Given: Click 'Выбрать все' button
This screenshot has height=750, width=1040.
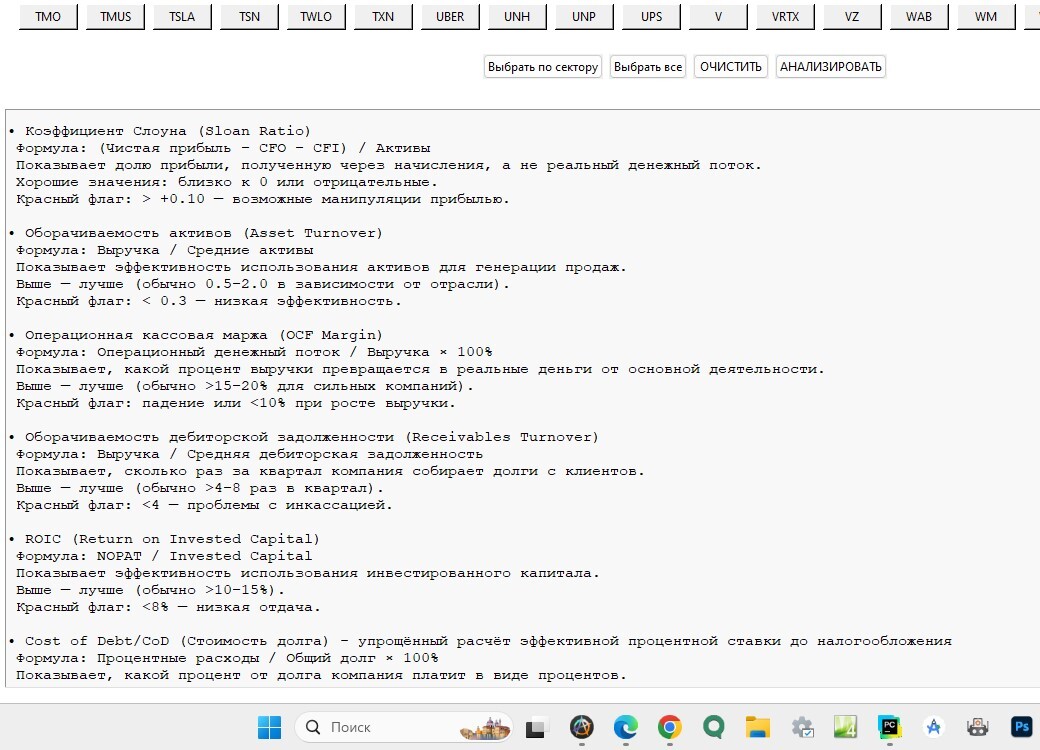Looking at the screenshot, I should click(x=647, y=66).
